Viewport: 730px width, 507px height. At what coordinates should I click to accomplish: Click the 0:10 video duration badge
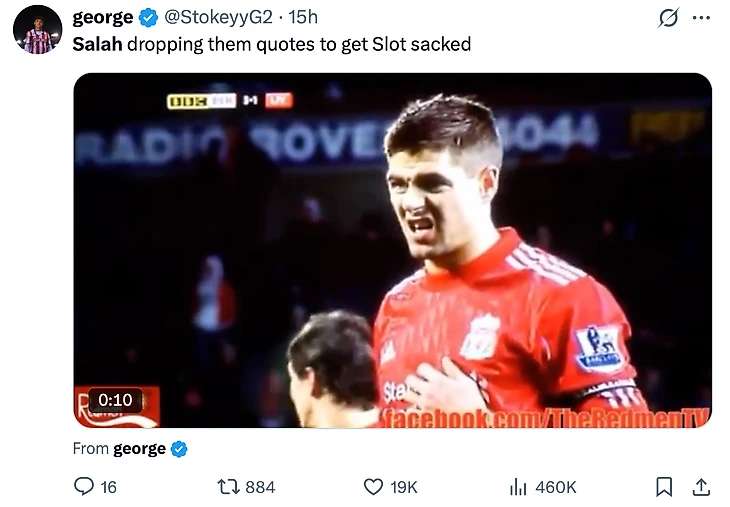[115, 399]
